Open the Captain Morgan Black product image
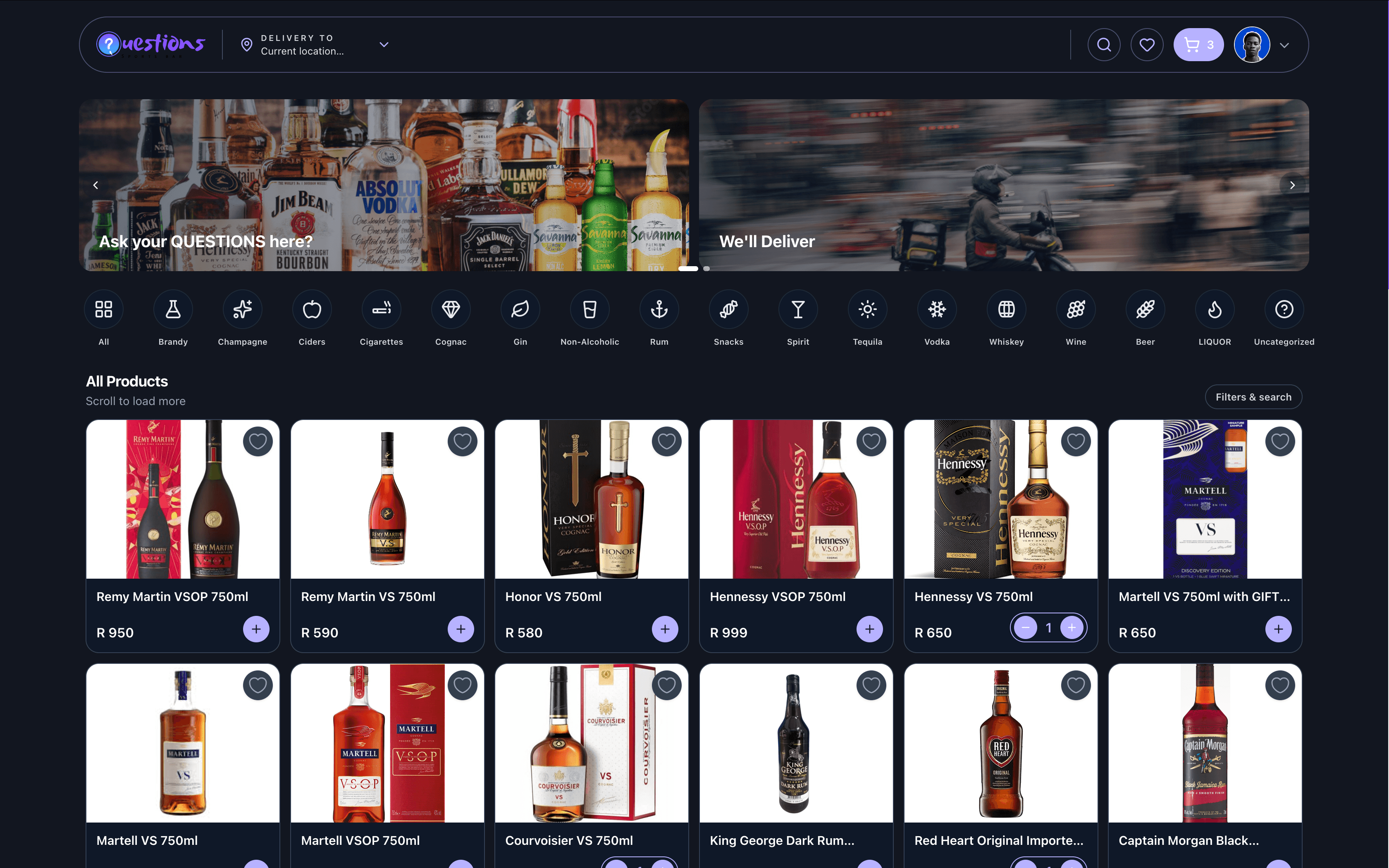The width and height of the screenshot is (1389, 868). [x=1205, y=743]
